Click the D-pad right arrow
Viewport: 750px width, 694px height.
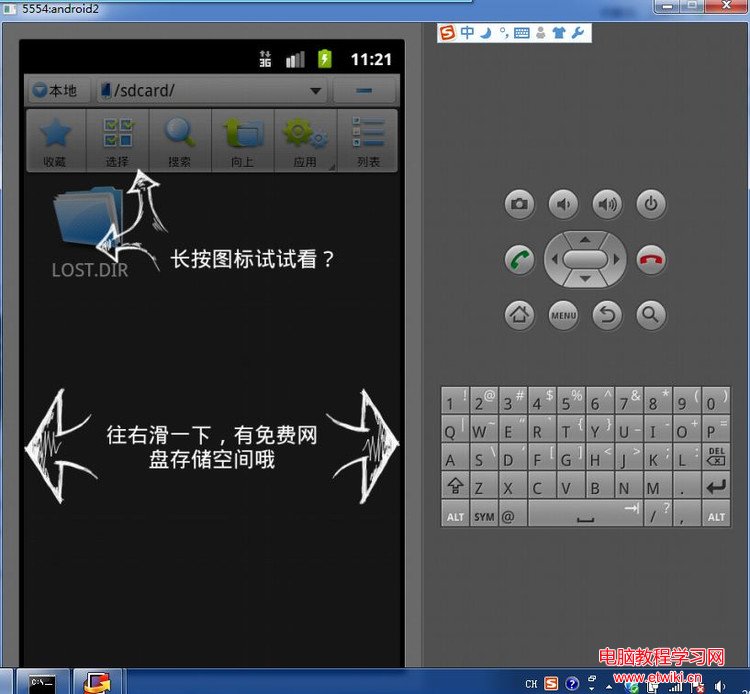pyautogui.click(x=616, y=259)
